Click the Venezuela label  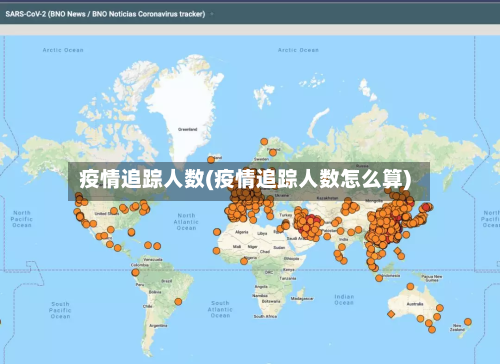pyautogui.click(x=153, y=259)
